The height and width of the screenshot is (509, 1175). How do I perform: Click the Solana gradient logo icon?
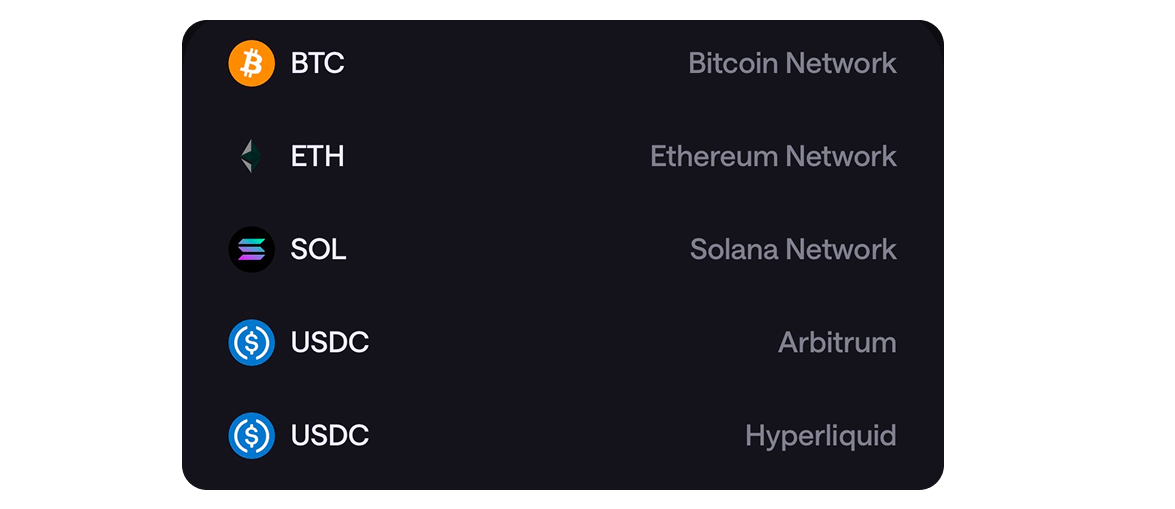(251, 249)
